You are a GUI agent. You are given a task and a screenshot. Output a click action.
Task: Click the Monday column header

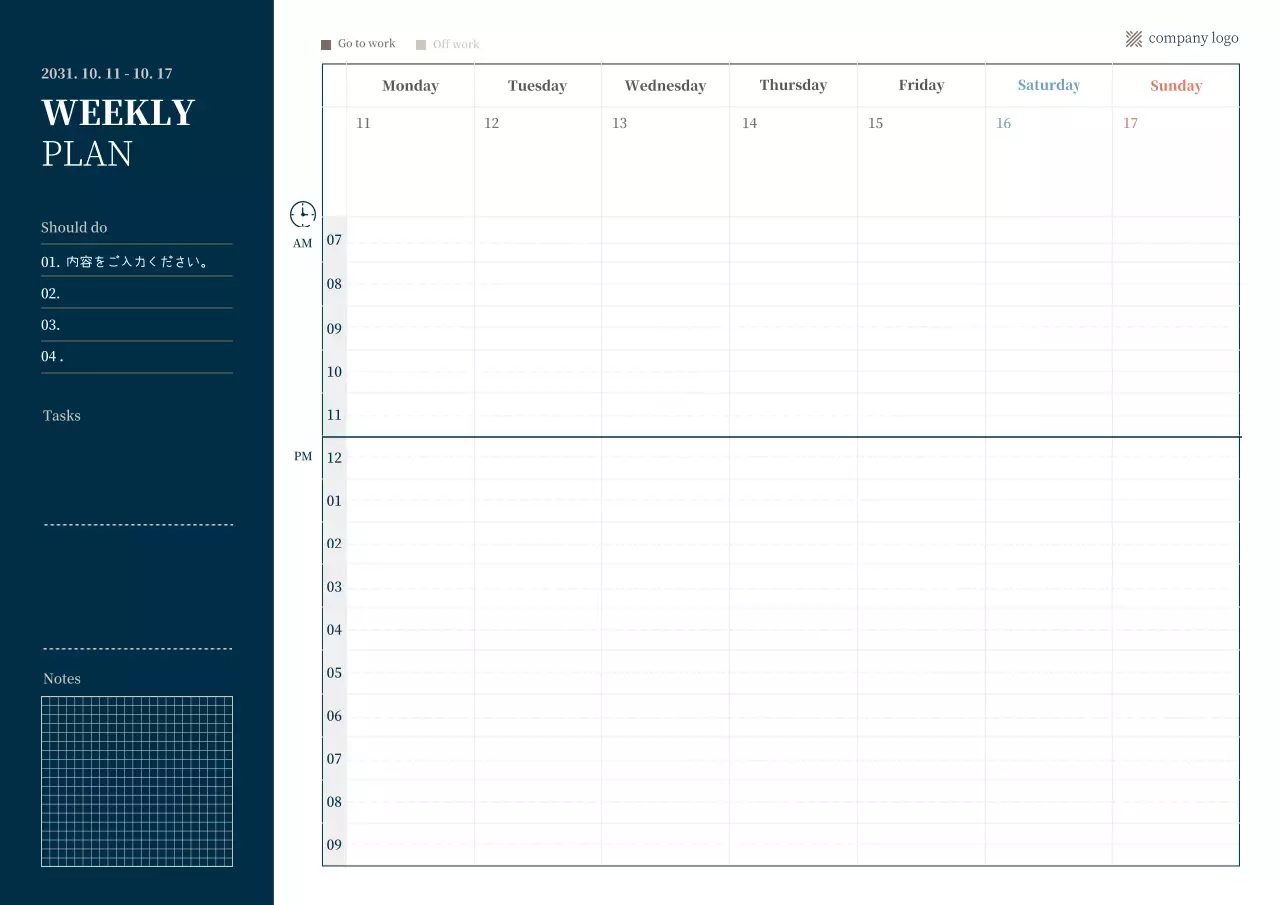[410, 86]
